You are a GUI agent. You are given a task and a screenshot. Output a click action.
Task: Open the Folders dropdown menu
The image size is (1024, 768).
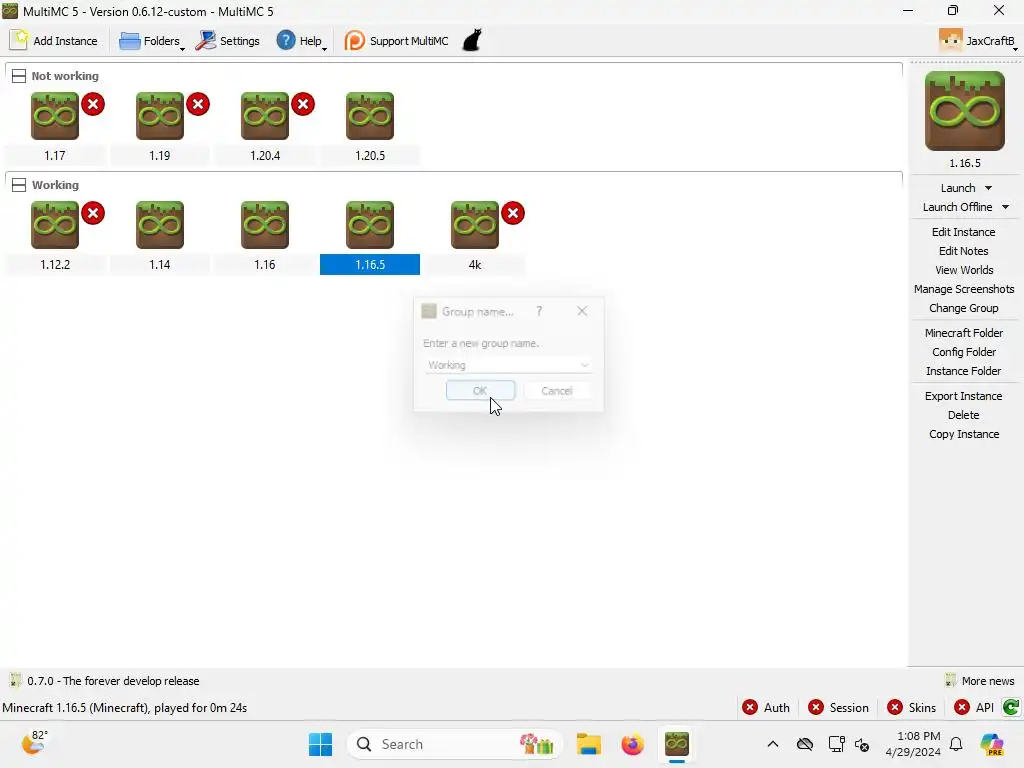152,40
